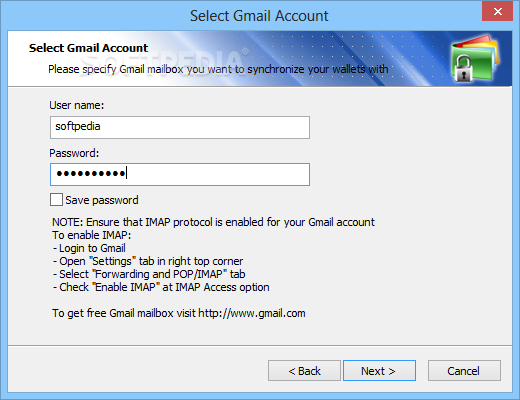520x400 pixels.
Task: Return to the previous step with Back
Action: pyautogui.click(x=304, y=370)
